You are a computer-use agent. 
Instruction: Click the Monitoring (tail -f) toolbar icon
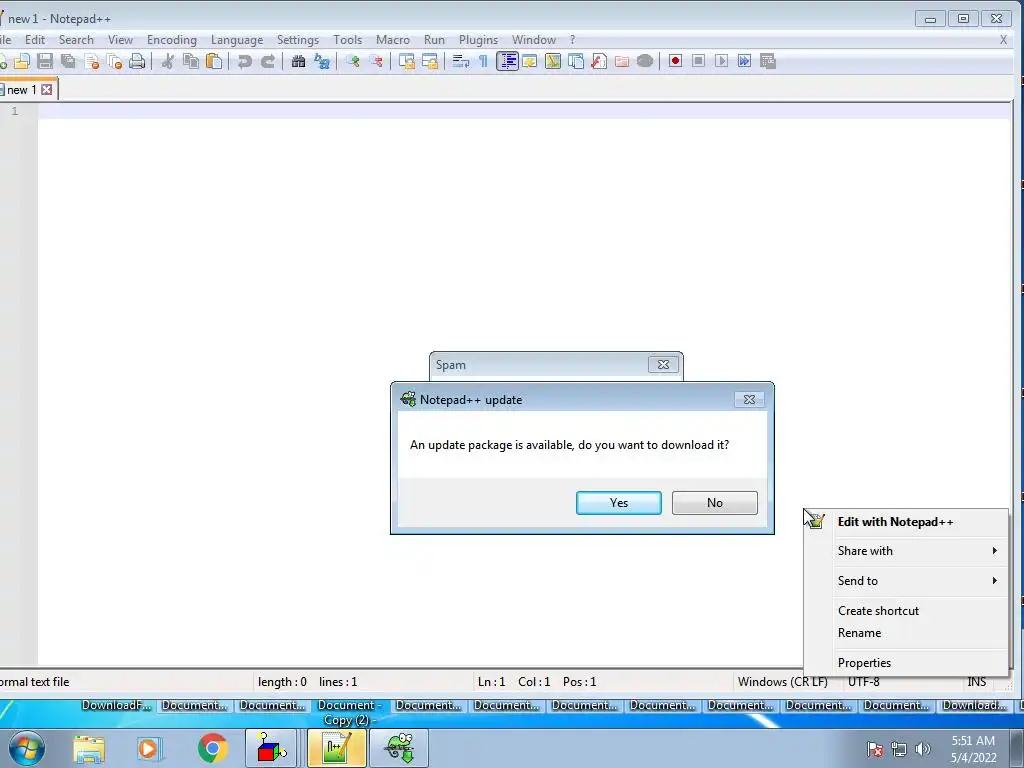pos(645,61)
